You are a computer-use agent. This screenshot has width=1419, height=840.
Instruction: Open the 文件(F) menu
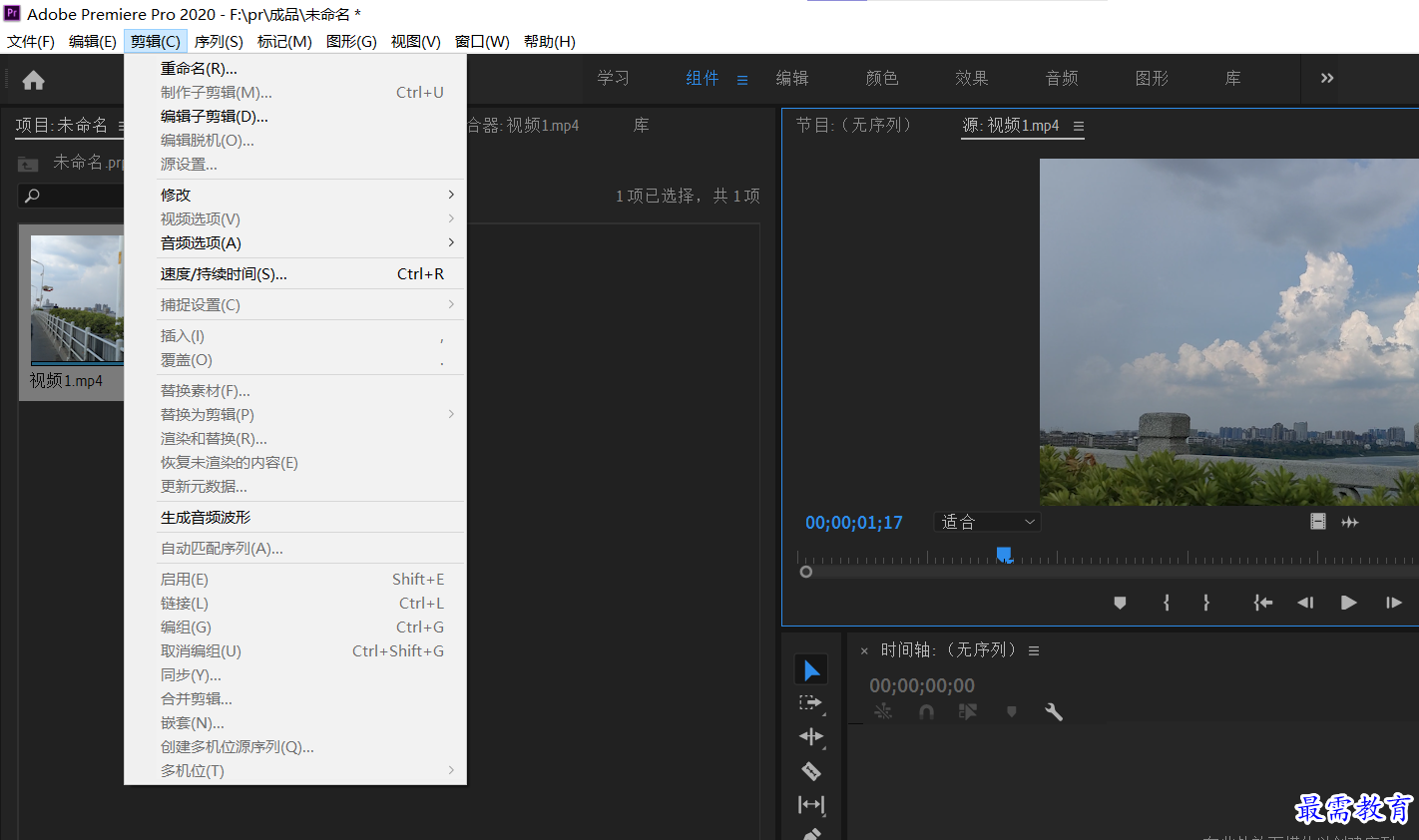coord(31,42)
